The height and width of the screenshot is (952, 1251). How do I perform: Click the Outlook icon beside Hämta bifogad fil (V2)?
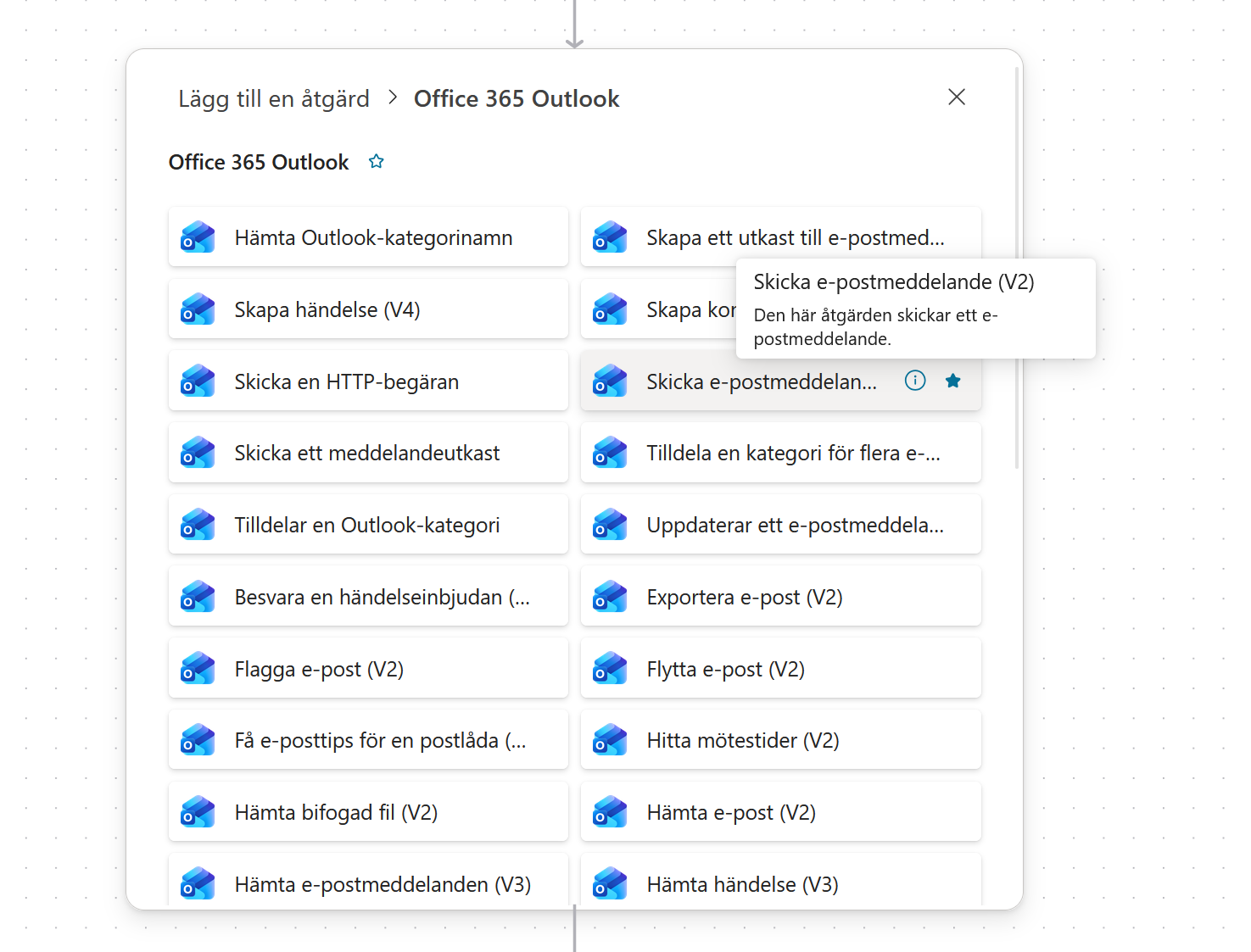pyautogui.click(x=198, y=812)
